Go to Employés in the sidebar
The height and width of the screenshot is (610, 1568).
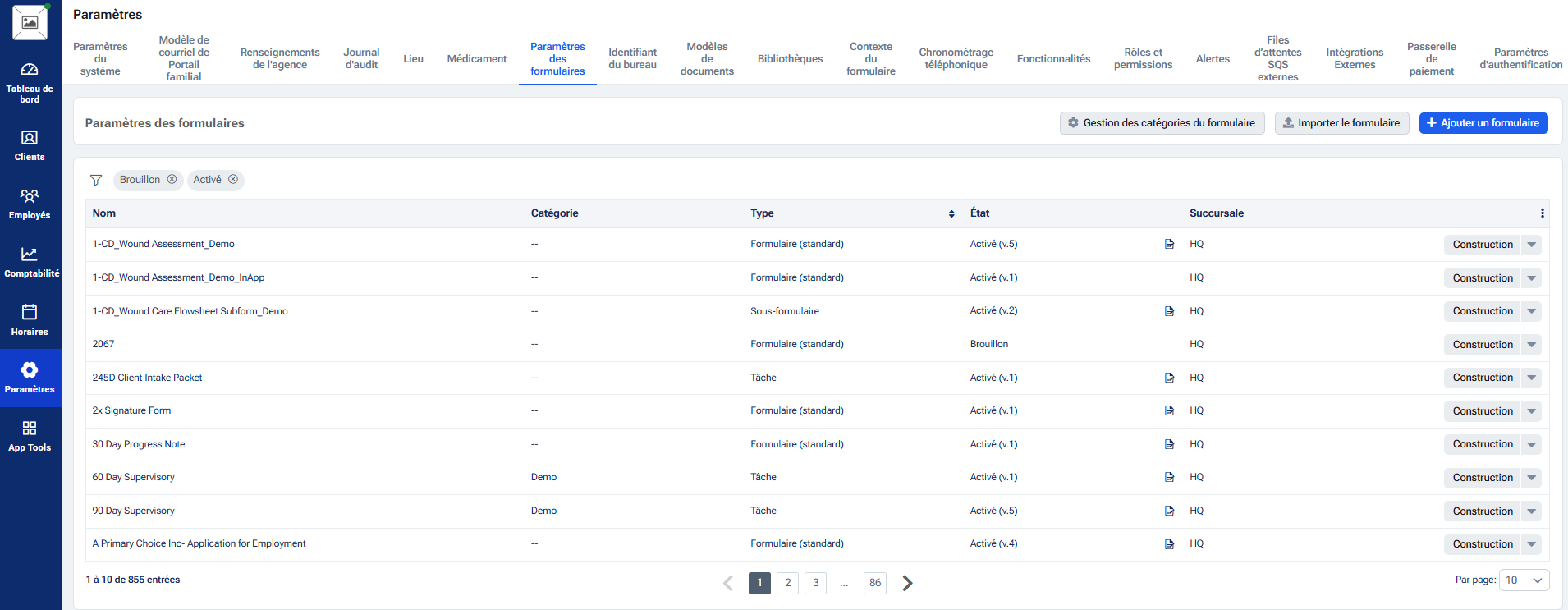(30, 196)
